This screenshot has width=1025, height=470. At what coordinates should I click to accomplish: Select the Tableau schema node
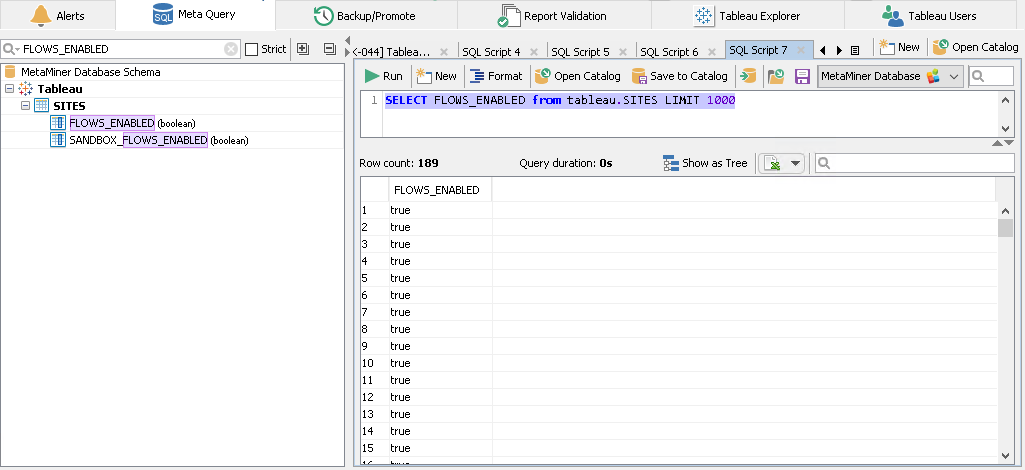click(x=60, y=89)
